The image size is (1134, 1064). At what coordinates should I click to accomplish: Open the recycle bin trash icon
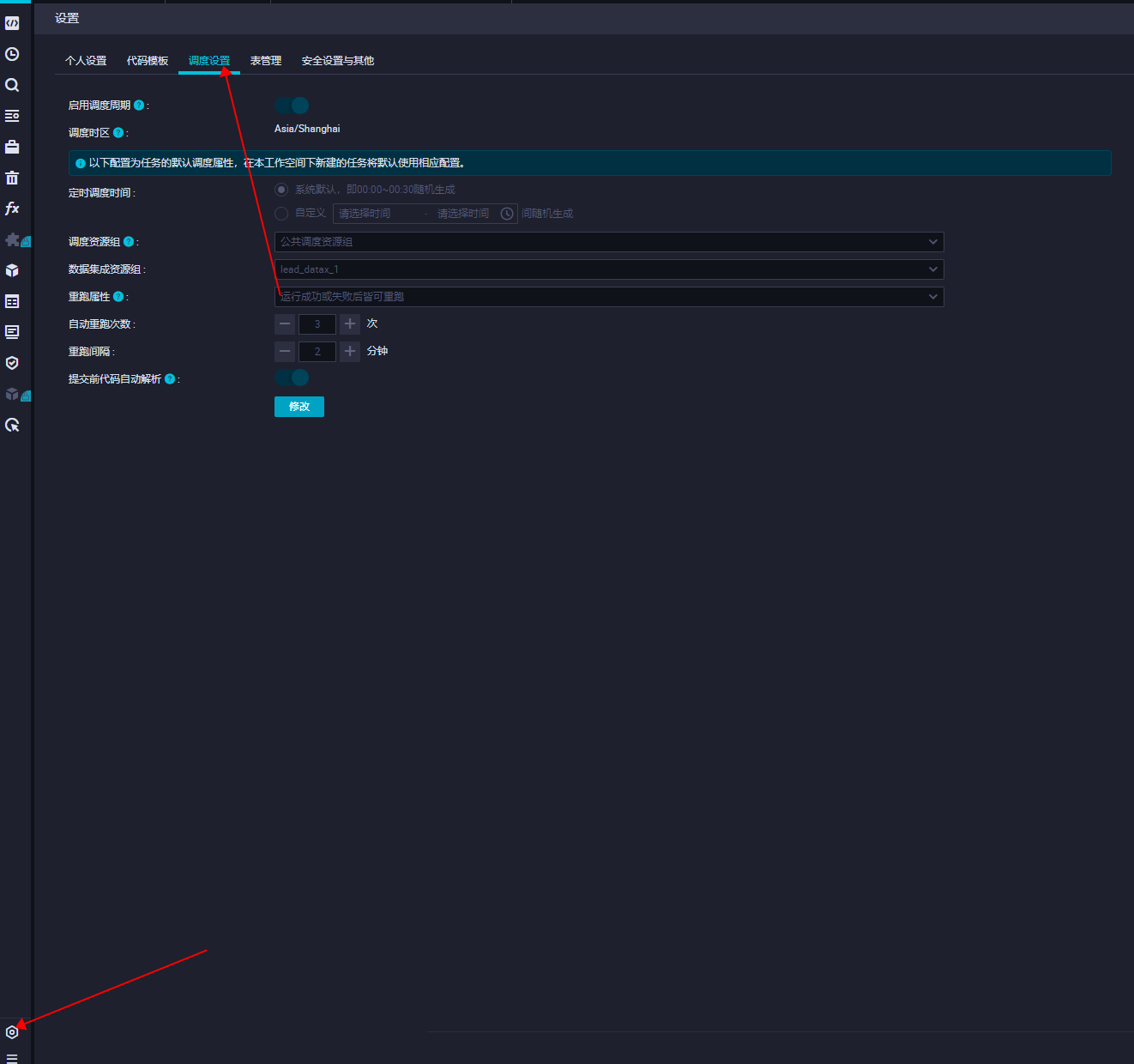coord(12,178)
